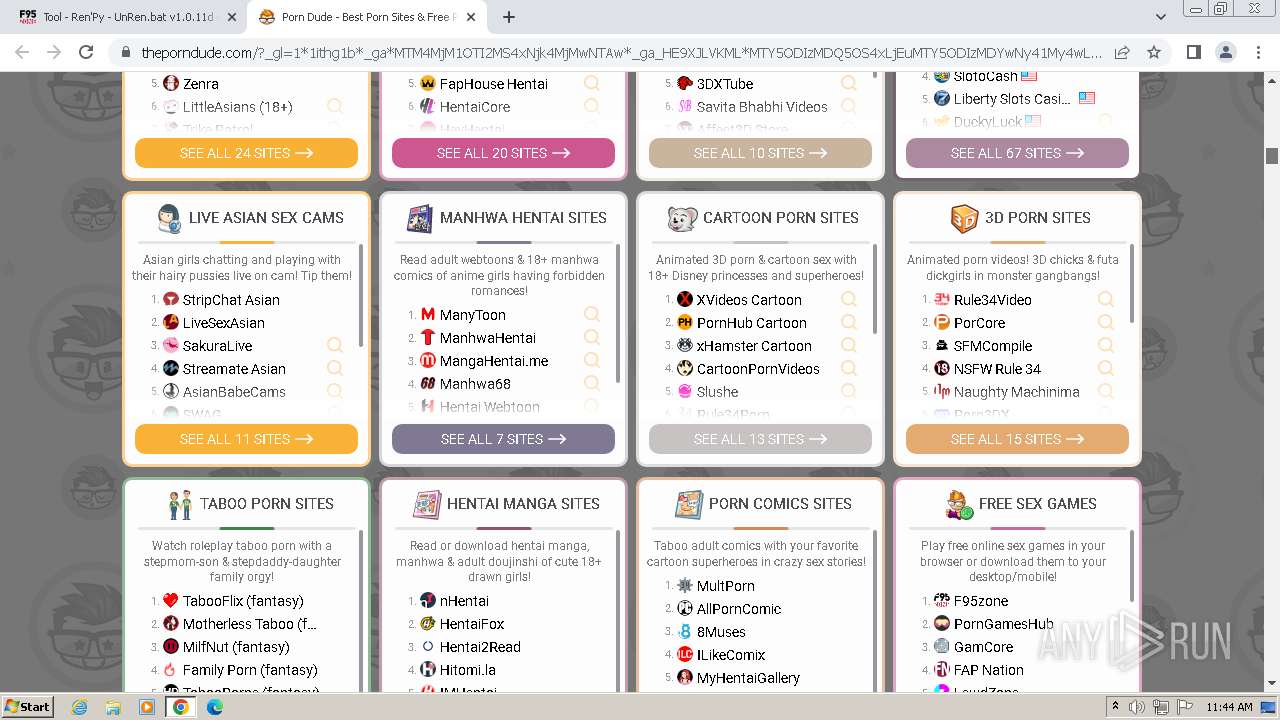
Task: Click the Free Sex Games category icon
Action: (x=959, y=504)
